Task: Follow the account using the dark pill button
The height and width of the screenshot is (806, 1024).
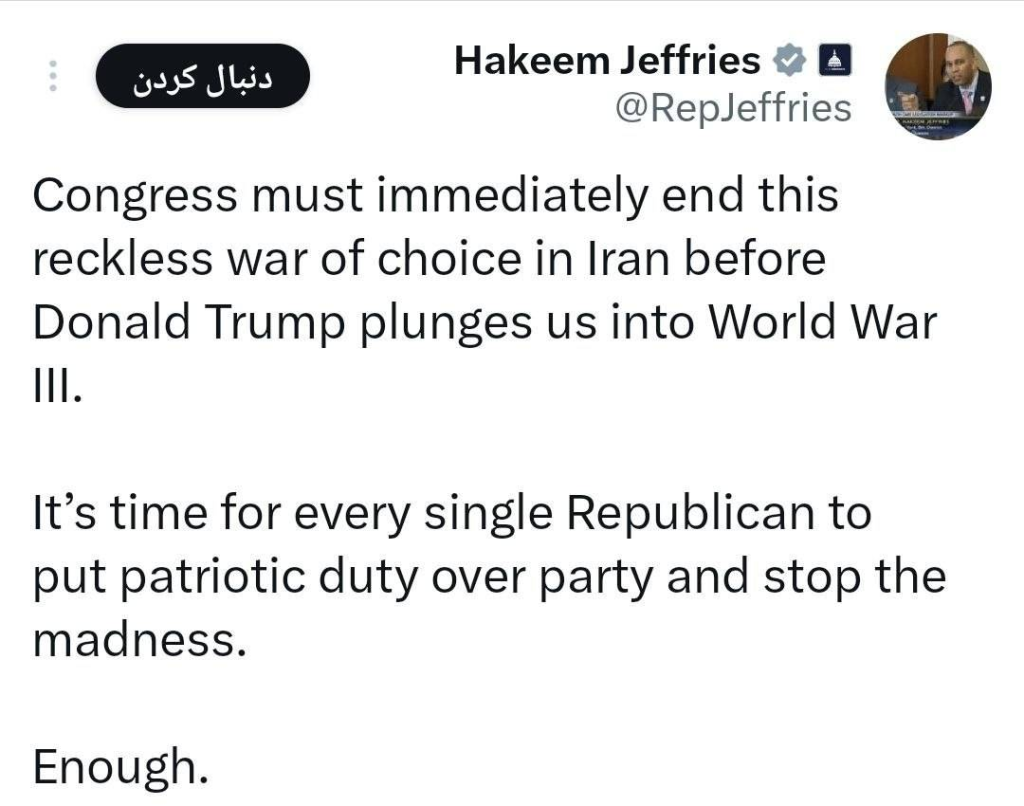Action: pyautogui.click(x=202, y=75)
